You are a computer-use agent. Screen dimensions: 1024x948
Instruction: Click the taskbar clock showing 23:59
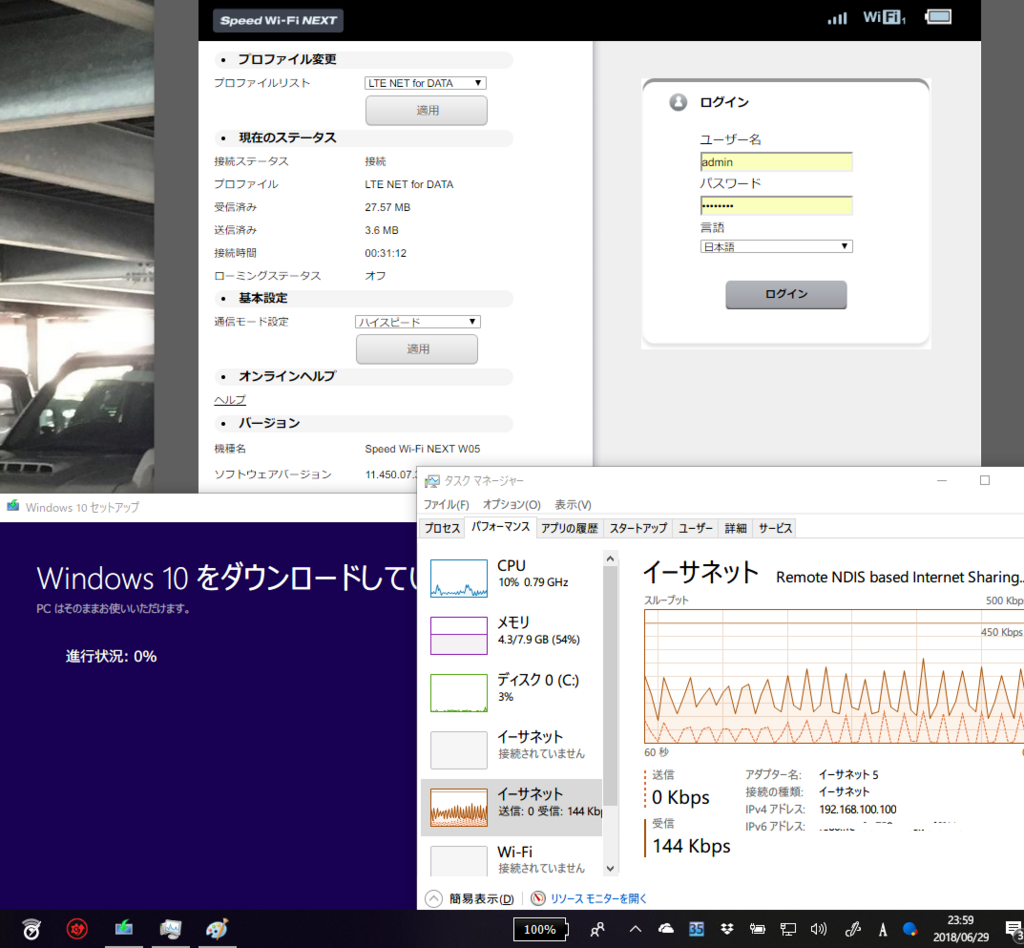click(961, 928)
